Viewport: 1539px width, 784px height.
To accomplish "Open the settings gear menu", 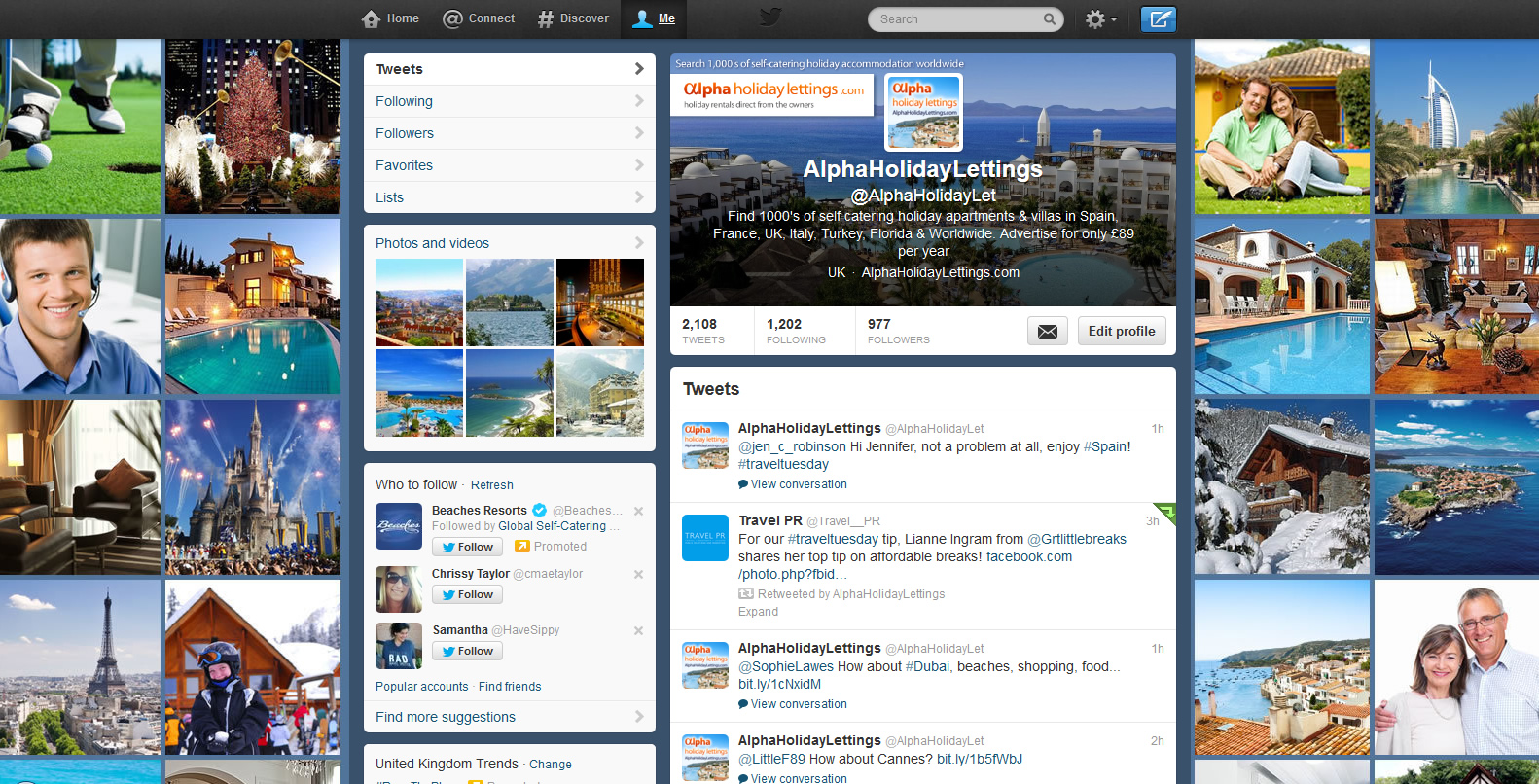I will tap(1101, 19).
